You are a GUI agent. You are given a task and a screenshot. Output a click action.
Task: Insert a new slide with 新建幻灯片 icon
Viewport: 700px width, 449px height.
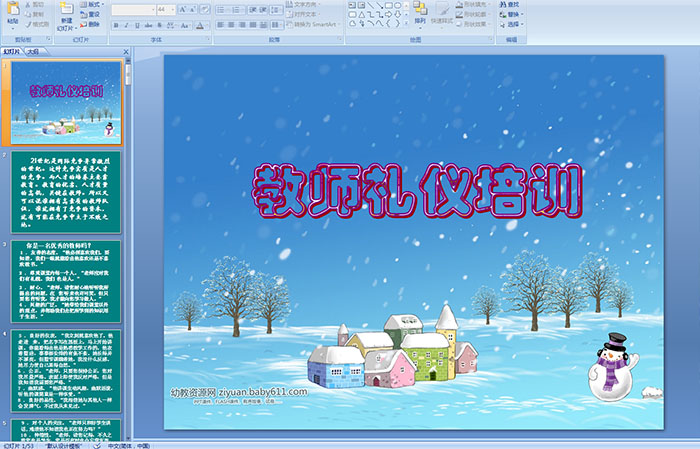(67, 9)
